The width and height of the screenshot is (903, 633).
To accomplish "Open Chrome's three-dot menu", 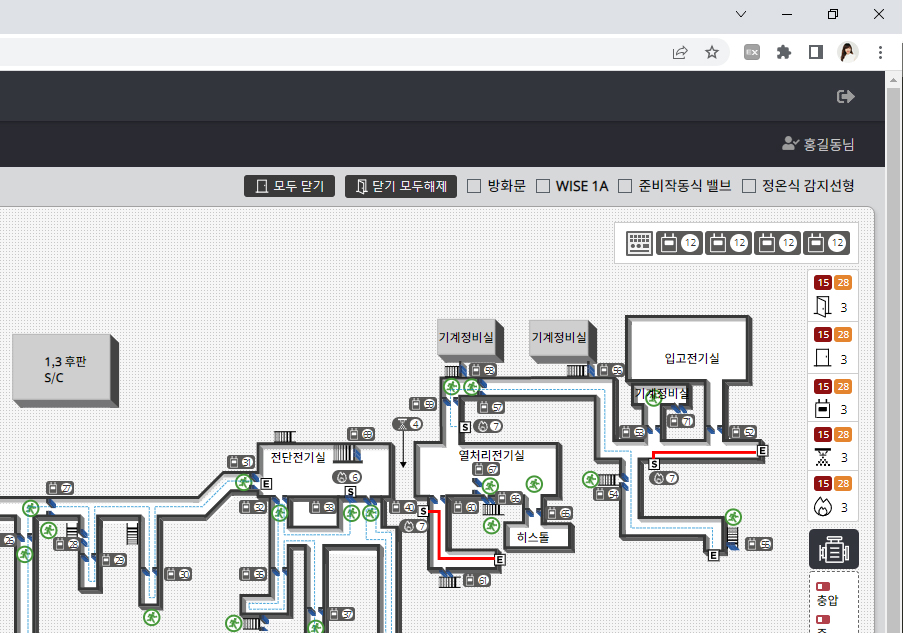I will click(880, 52).
